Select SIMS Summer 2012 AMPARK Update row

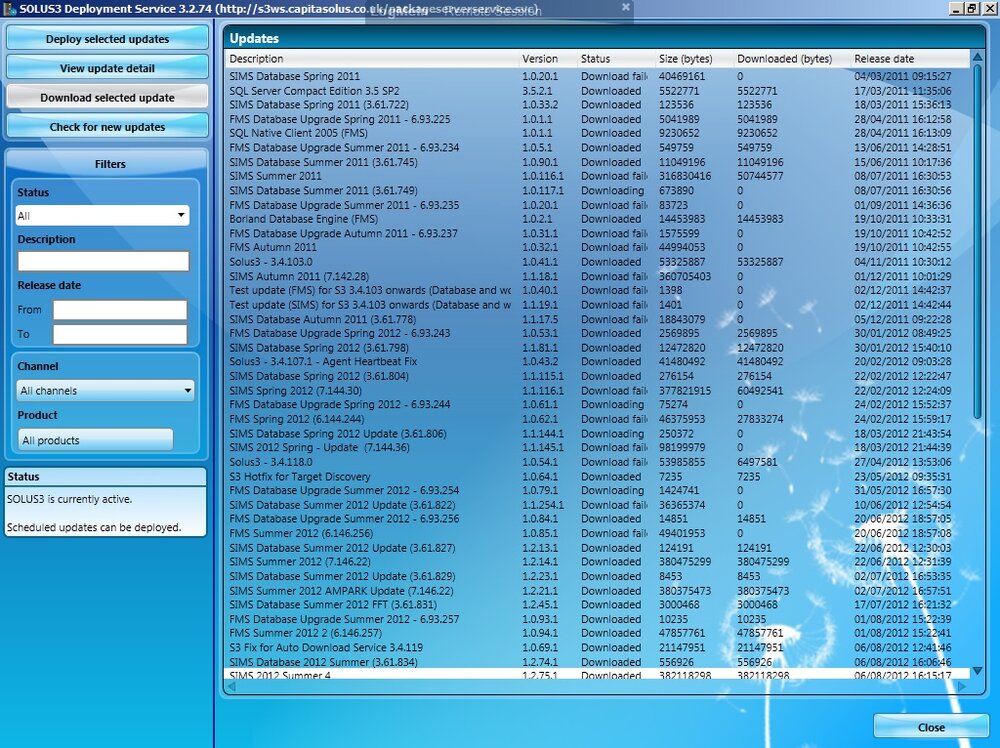(597, 590)
